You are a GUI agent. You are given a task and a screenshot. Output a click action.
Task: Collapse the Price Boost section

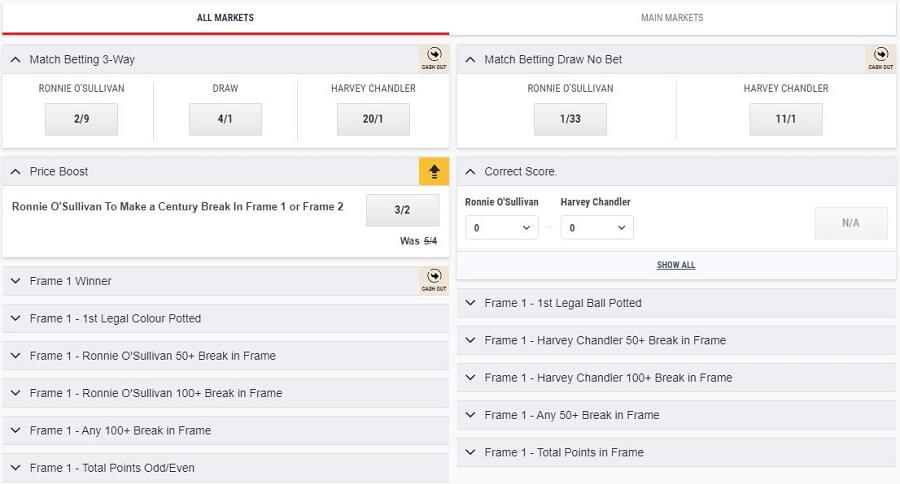[16, 172]
